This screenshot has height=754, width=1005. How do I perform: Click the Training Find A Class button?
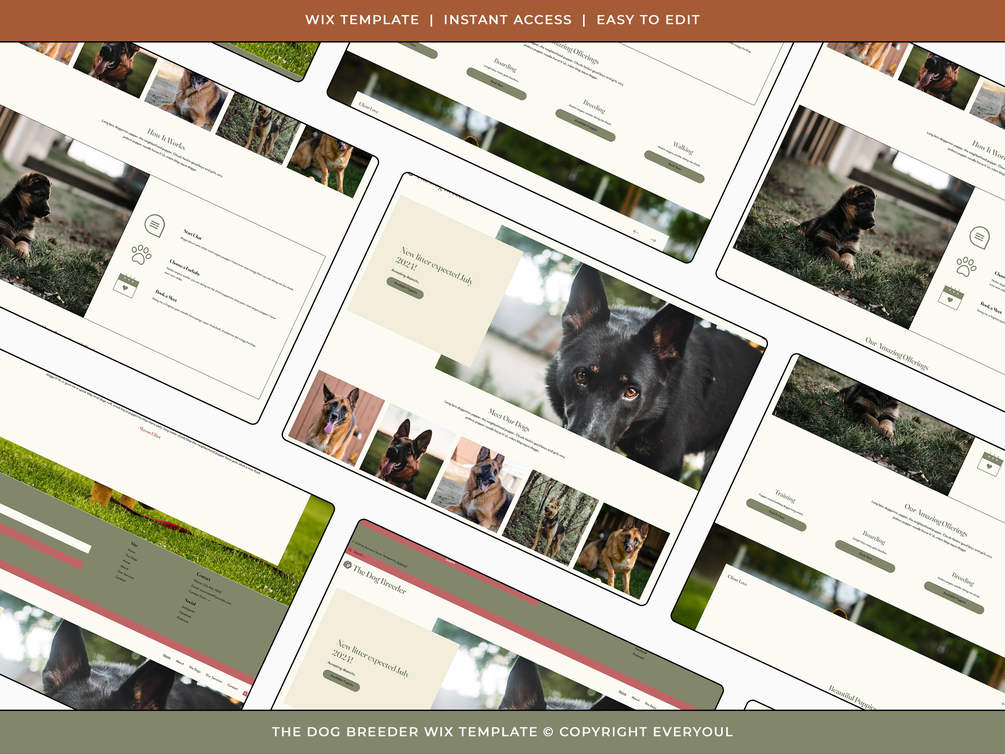pyautogui.click(x=776, y=515)
